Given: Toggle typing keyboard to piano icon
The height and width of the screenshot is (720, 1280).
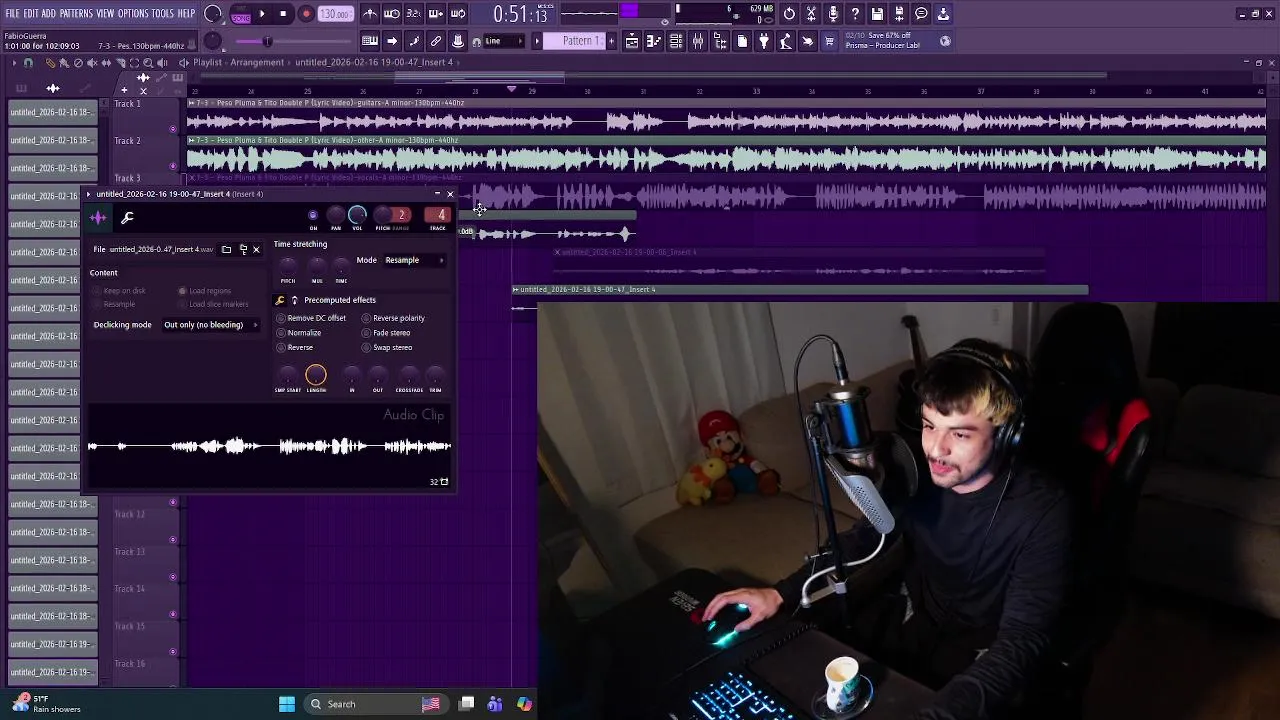Looking at the screenshot, I should point(370,41).
